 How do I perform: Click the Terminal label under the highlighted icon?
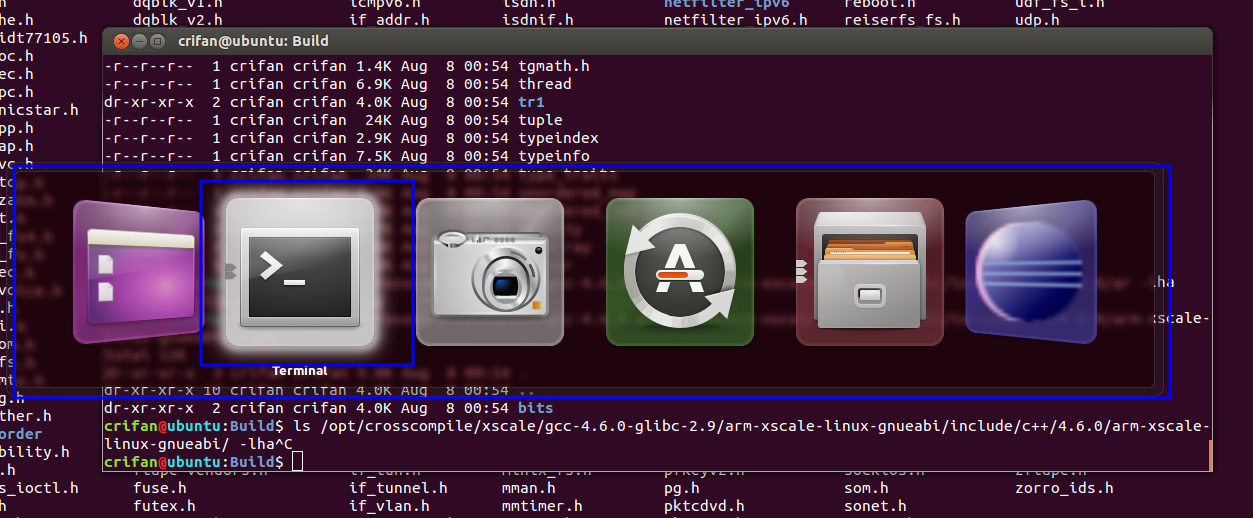pyautogui.click(x=300, y=371)
